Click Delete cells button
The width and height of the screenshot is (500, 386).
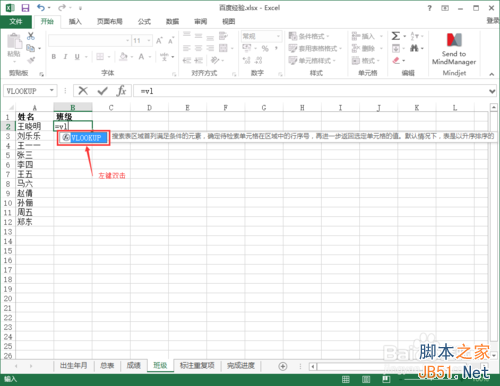(x=364, y=48)
